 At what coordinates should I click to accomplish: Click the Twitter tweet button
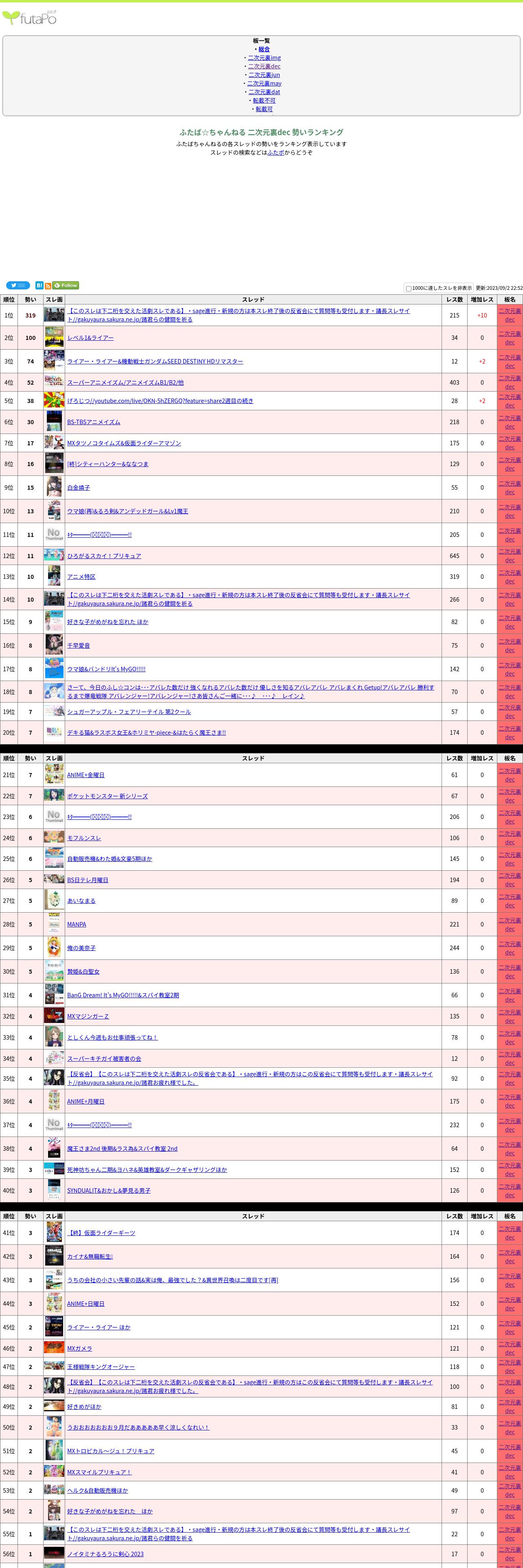coord(18,285)
